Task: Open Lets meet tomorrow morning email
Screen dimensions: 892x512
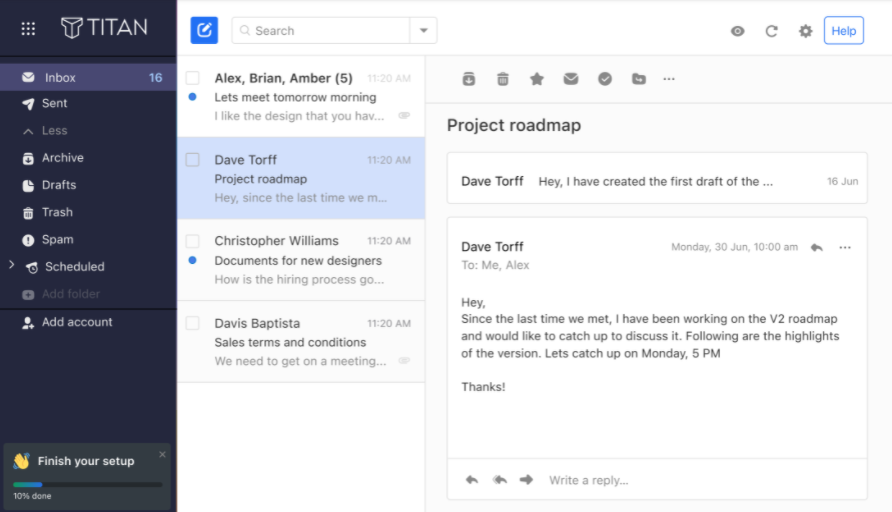Action: click(x=301, y=97)
